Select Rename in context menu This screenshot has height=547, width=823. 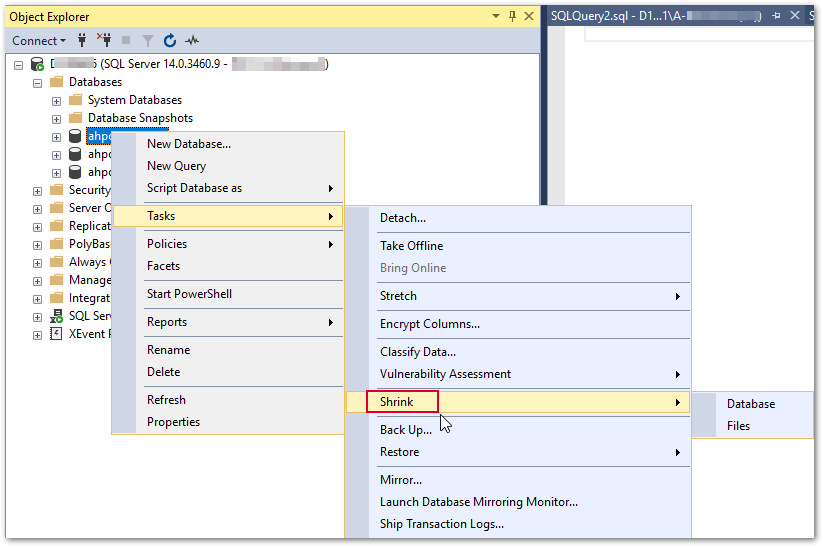228,350
